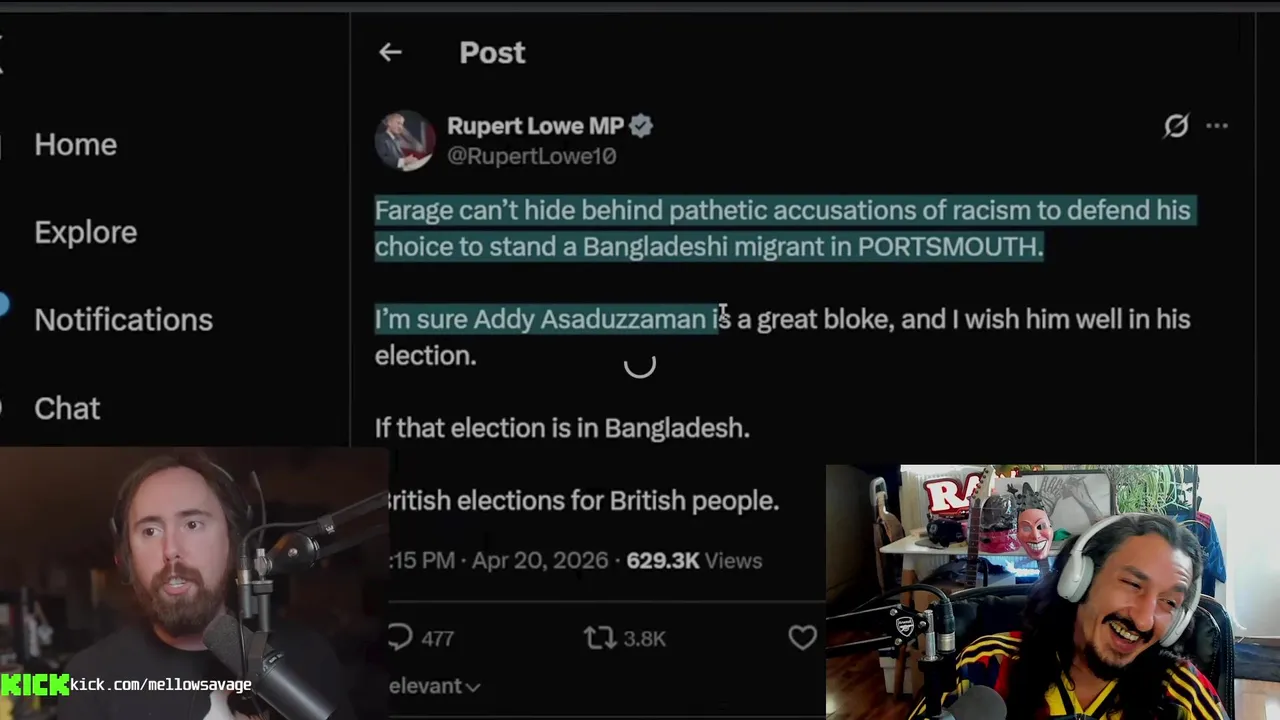Click the Post page heading
Viewport: 1280px width, 720px height.
point(492,53)
